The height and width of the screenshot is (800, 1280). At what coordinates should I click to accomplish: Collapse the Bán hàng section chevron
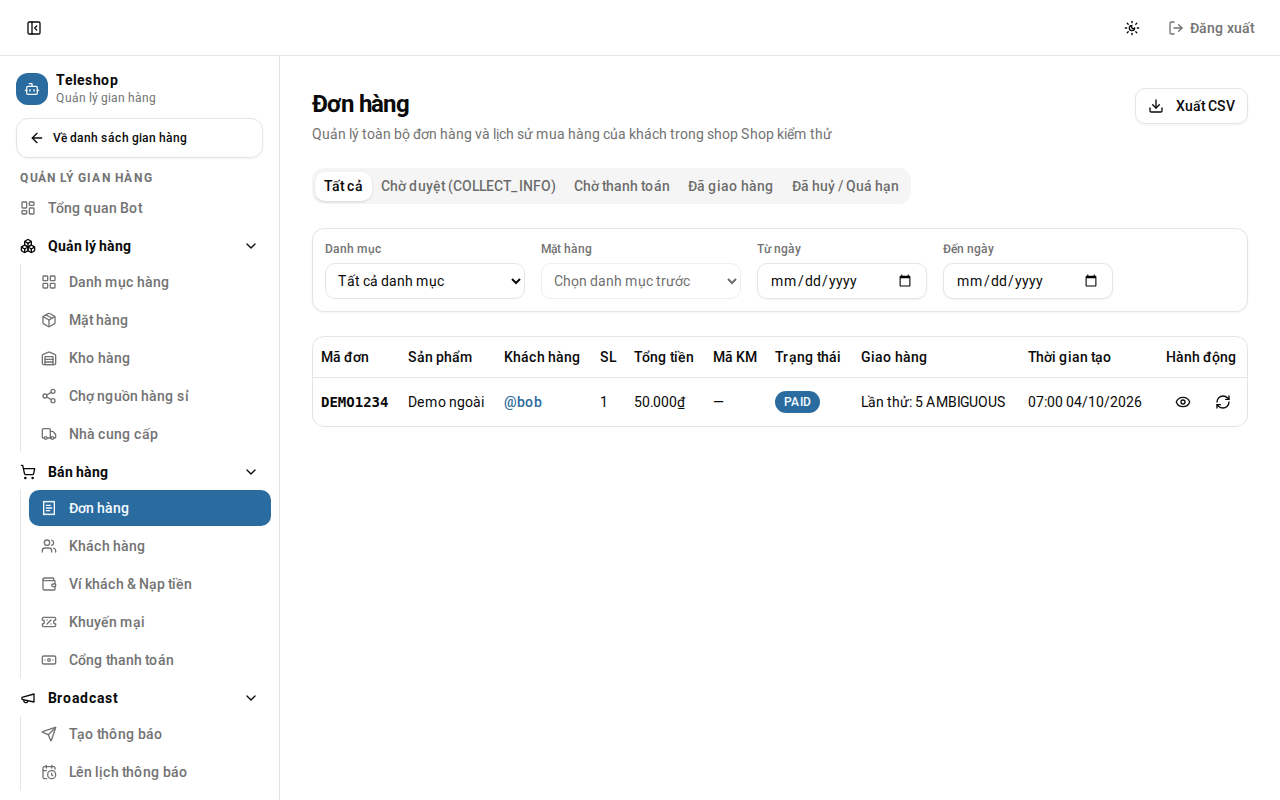(x=251, y=472)
